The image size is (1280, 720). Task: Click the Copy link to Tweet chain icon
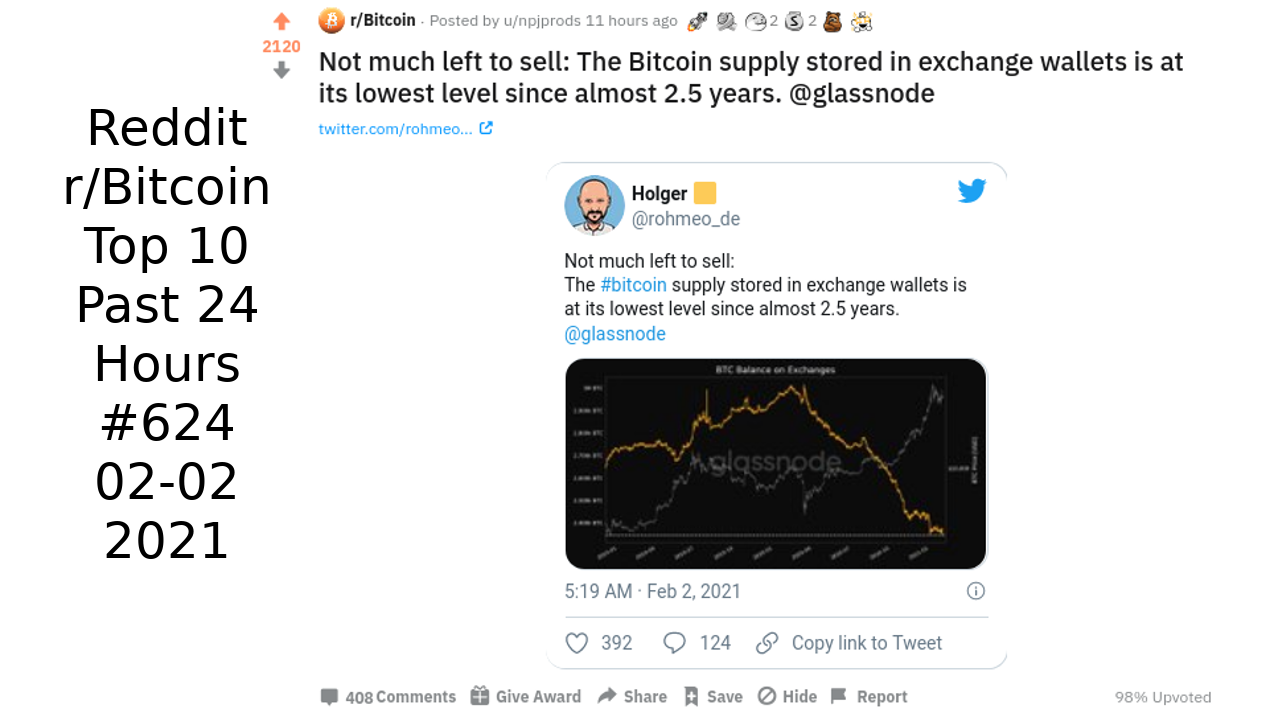pos(767,643)
